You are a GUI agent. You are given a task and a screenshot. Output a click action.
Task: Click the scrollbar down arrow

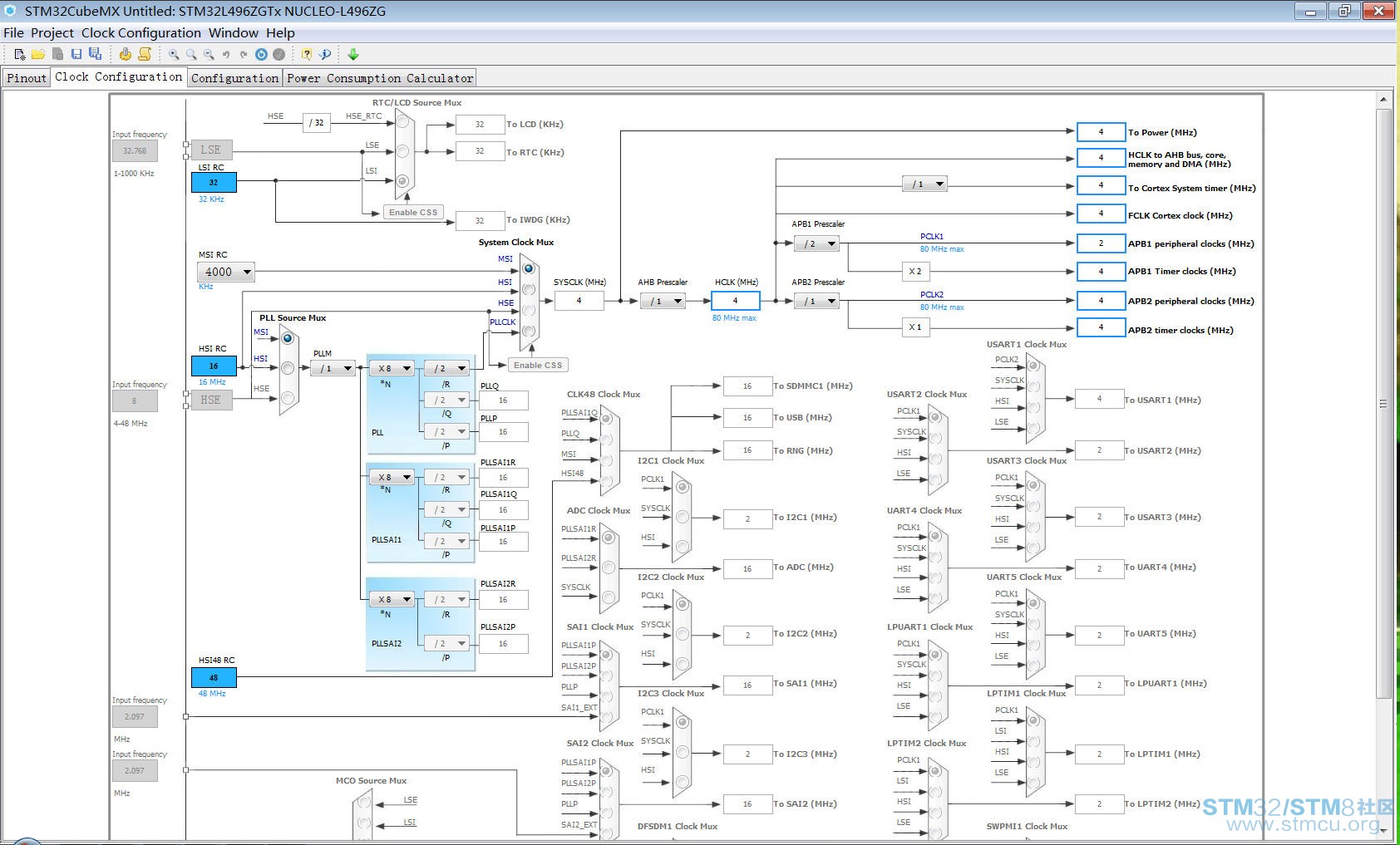[x=1383, y=830]
